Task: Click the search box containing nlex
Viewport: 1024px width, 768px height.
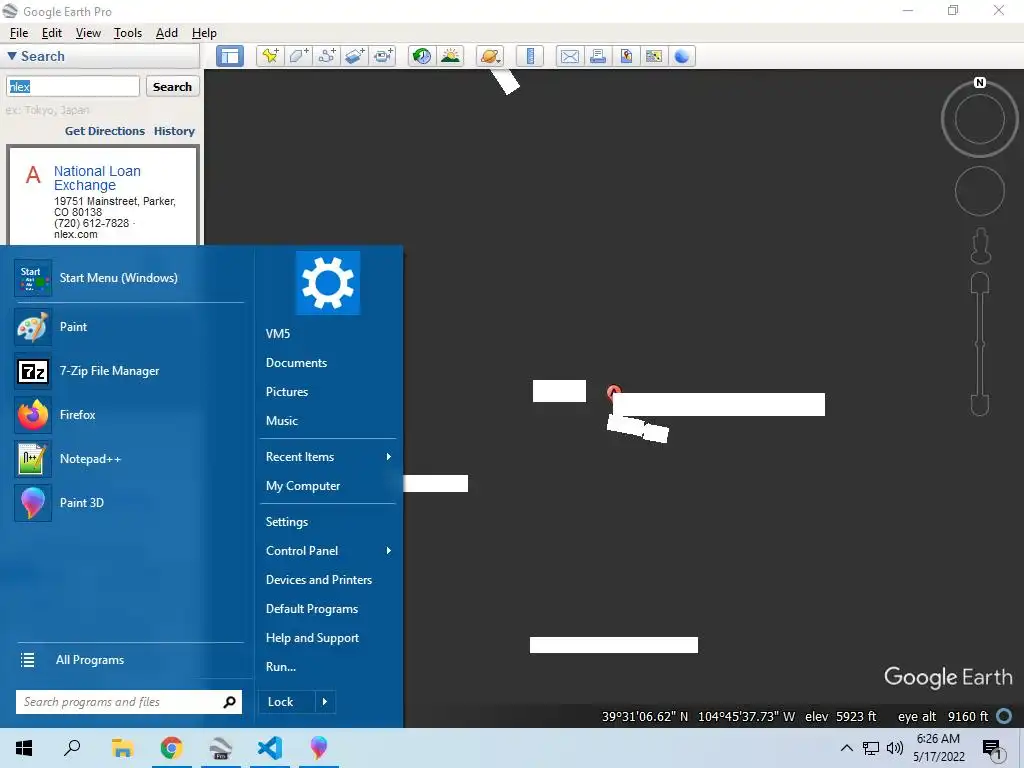Action: click(73, 86)
